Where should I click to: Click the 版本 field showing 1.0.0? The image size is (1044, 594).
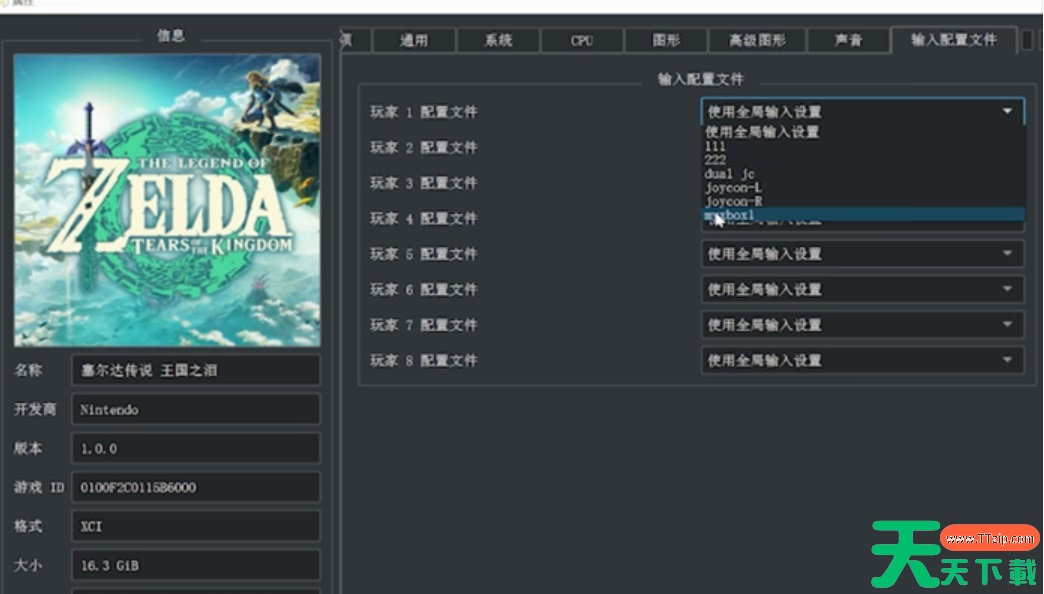coord(196,448)
